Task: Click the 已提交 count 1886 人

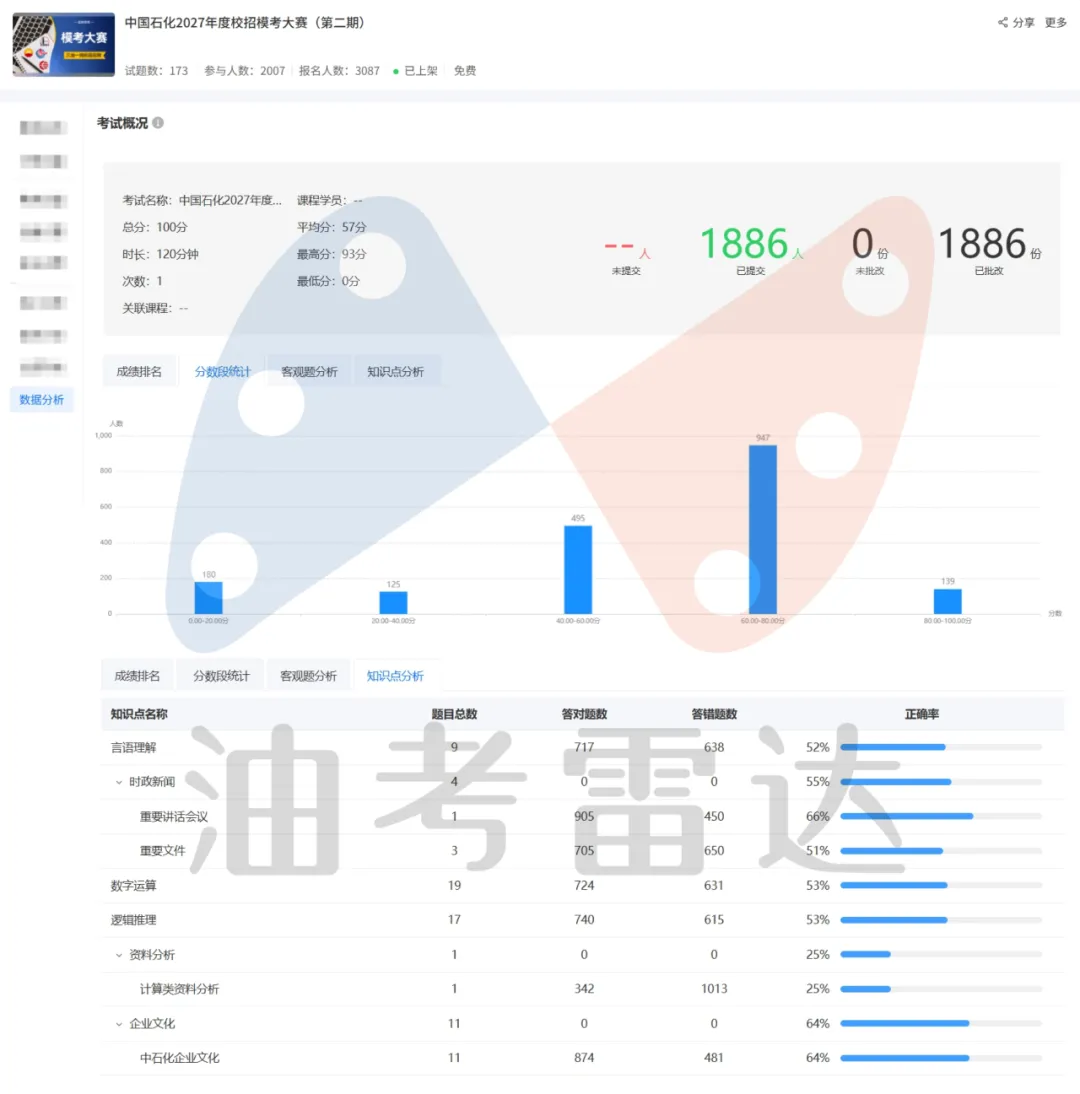Action: tap(751, 243)
